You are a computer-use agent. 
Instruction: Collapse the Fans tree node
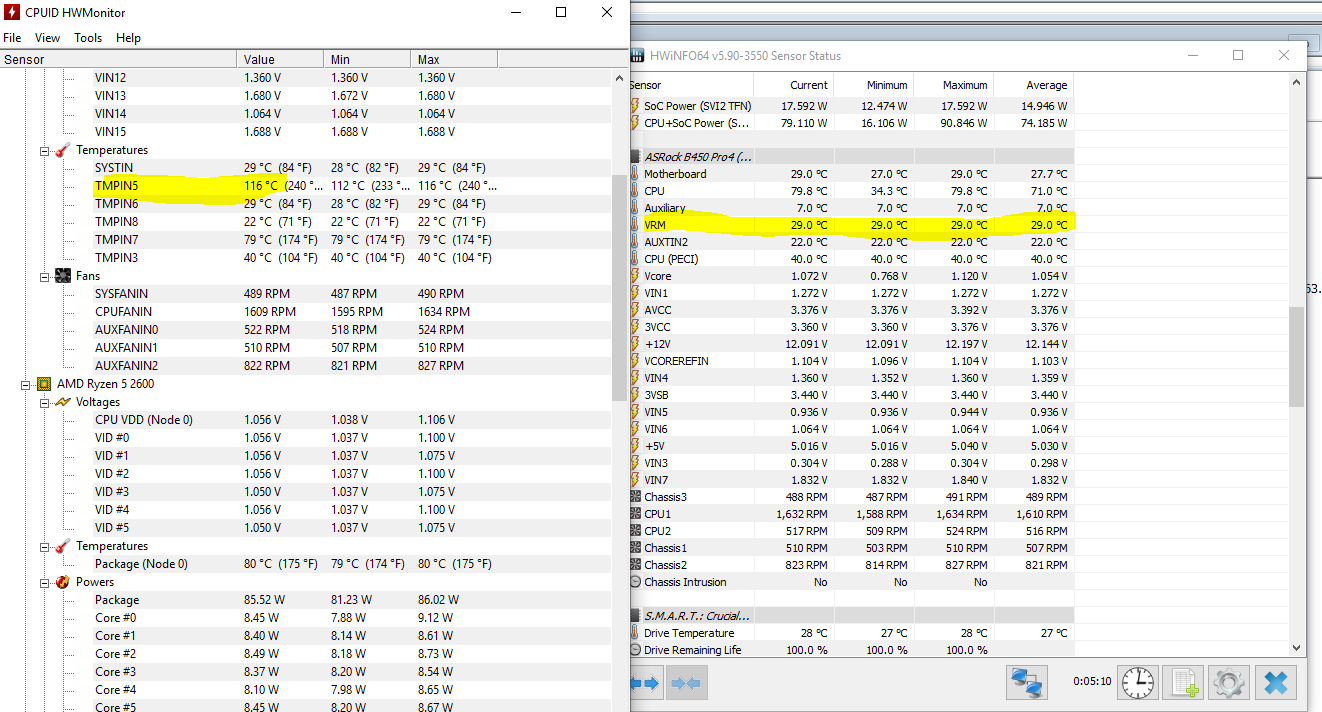45,276
